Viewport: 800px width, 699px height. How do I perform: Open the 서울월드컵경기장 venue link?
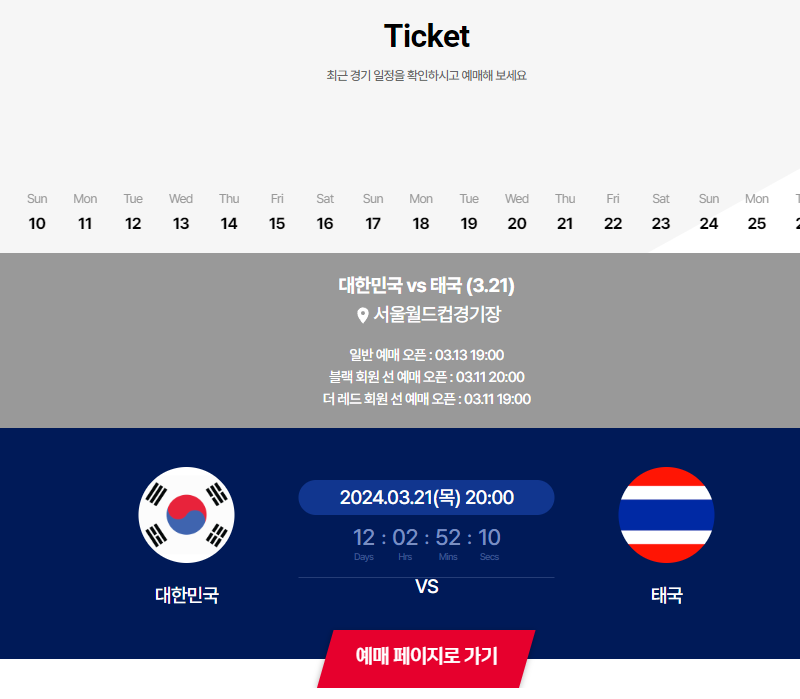[432, 313]
